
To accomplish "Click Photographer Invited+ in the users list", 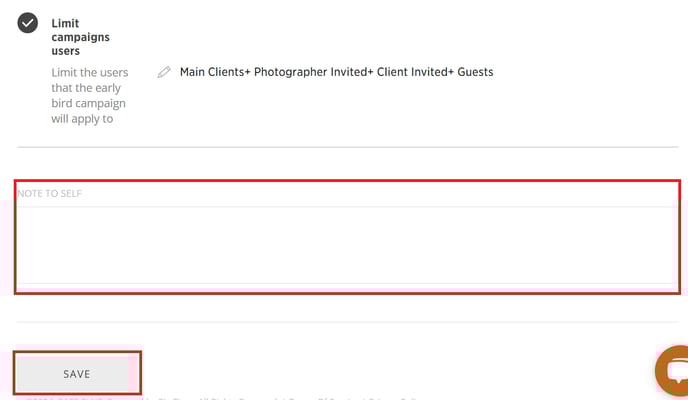I will click(x=314, y=72).
